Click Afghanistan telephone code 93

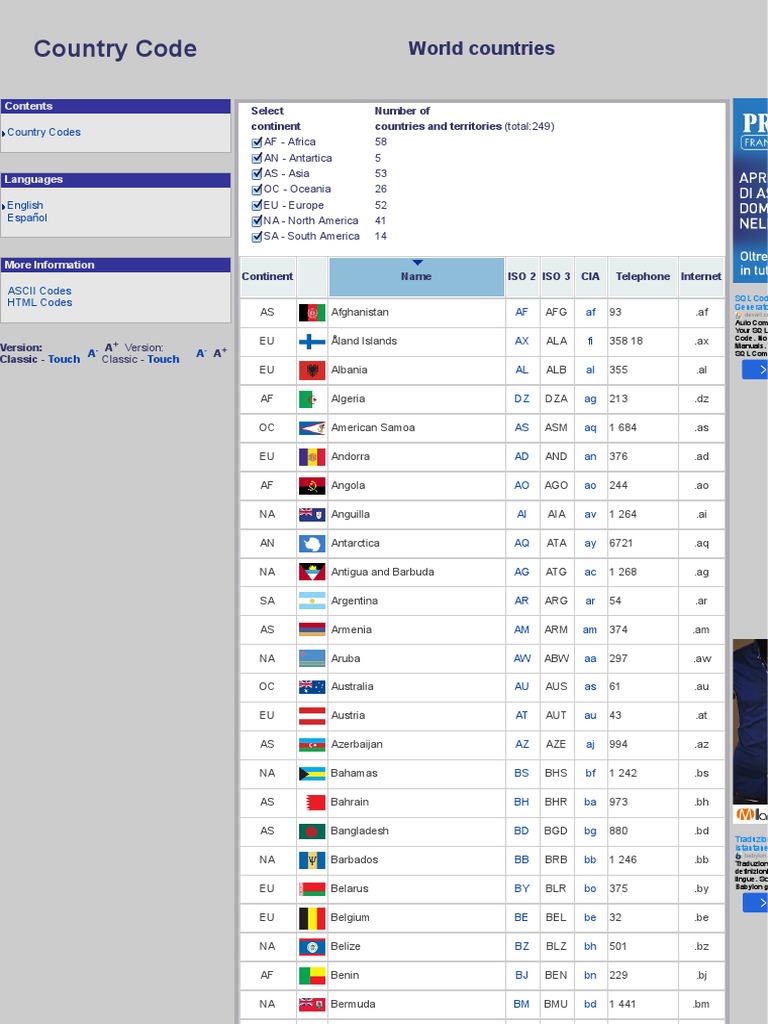[616, 313]
